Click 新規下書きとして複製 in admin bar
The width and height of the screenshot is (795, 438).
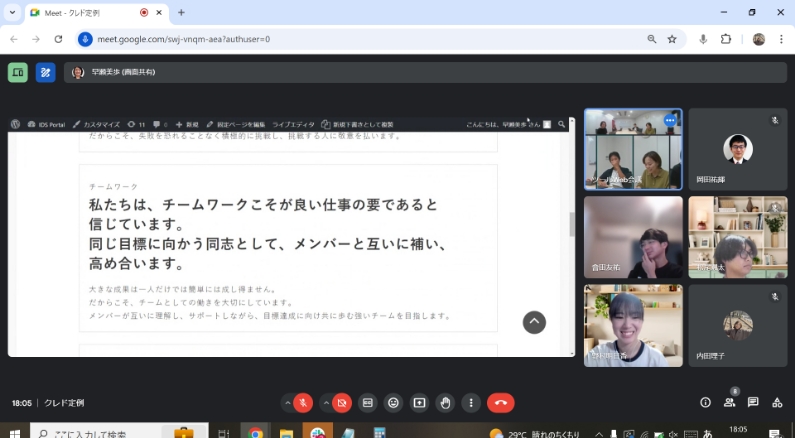[357, 124]
